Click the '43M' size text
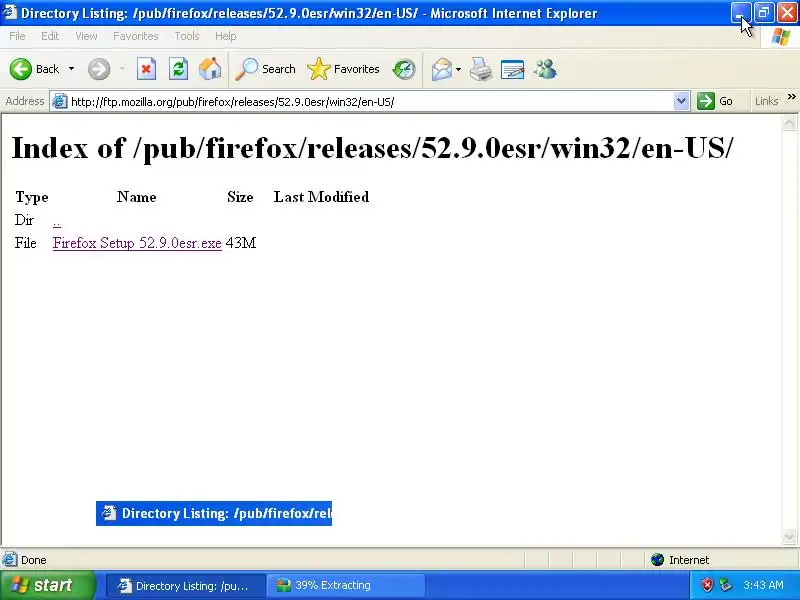Viewport: 800px width, 600px height. (240, 243)
